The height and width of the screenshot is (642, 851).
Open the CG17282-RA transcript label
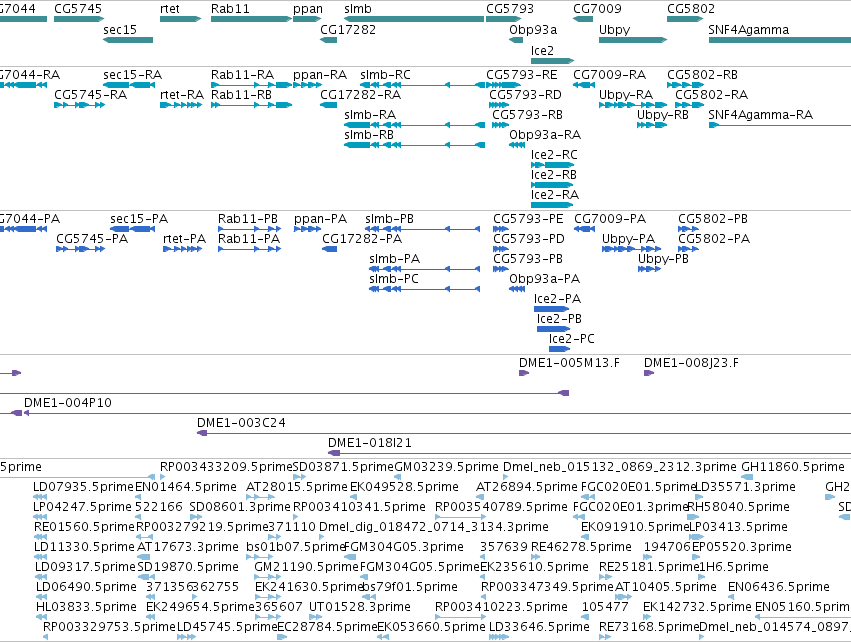360,95
